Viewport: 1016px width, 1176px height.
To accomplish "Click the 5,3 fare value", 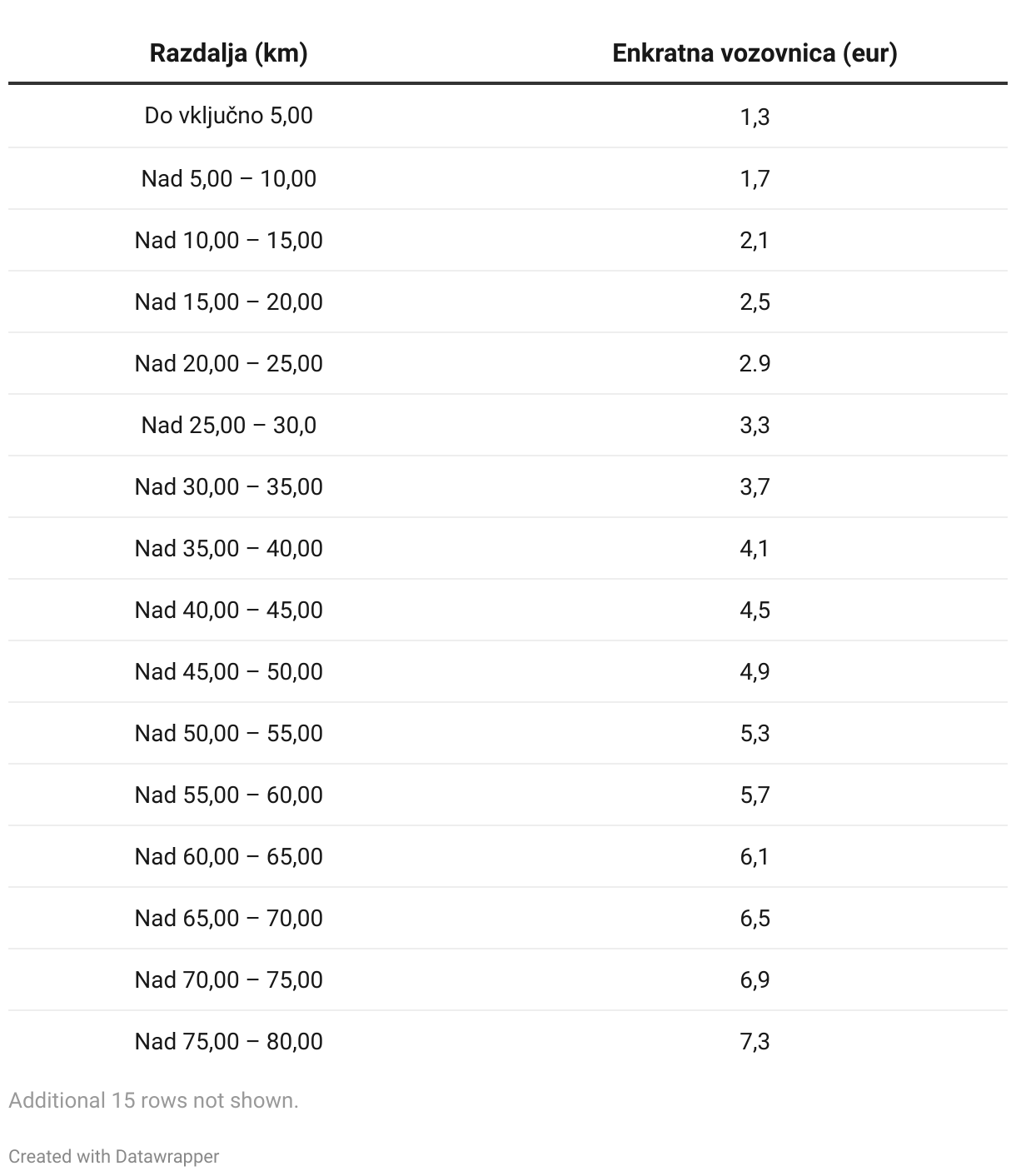I will tap(755, 733).
